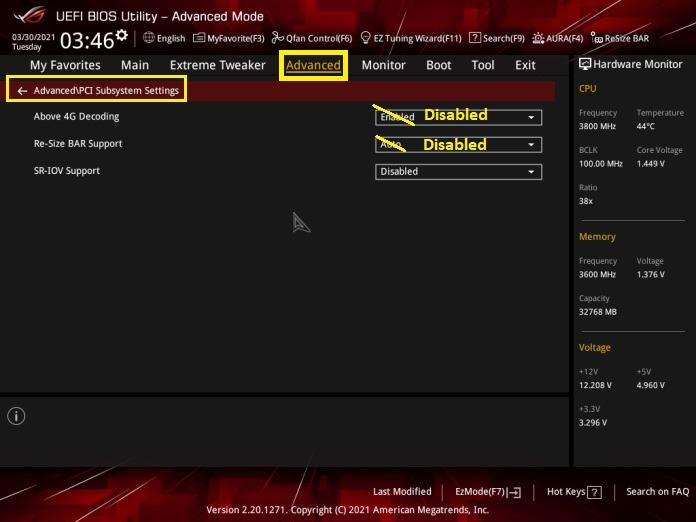Click the 03:46 clock display
The image size is (696, 522).
(x=87, y=40)
